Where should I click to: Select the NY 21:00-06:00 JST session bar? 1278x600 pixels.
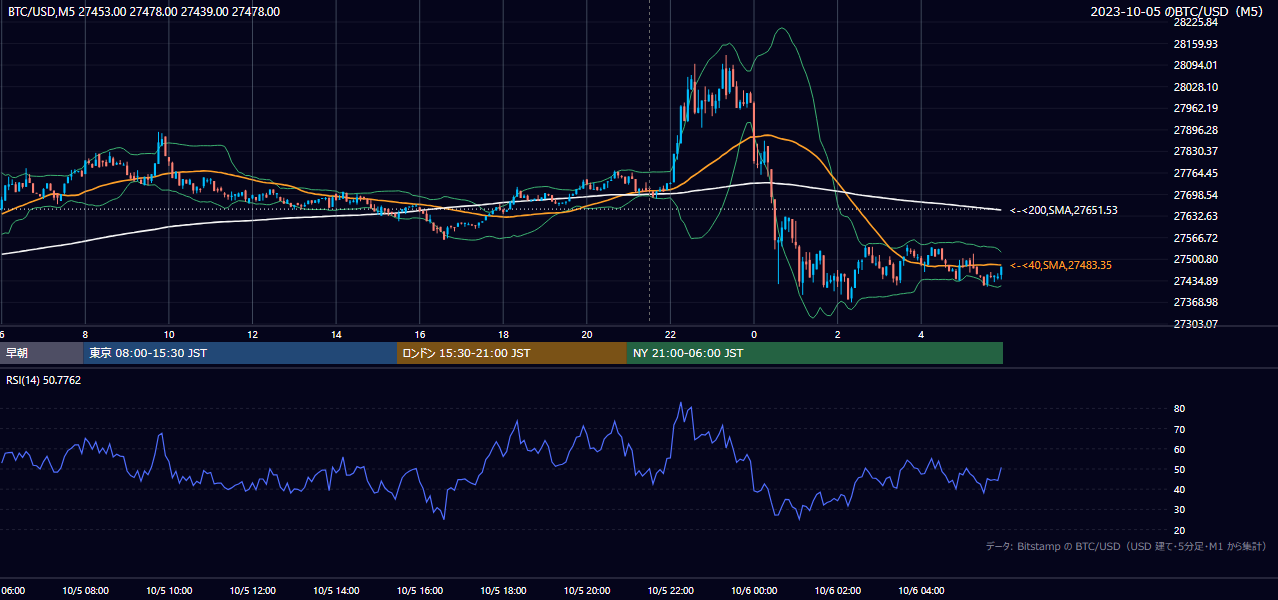point(815,353)
